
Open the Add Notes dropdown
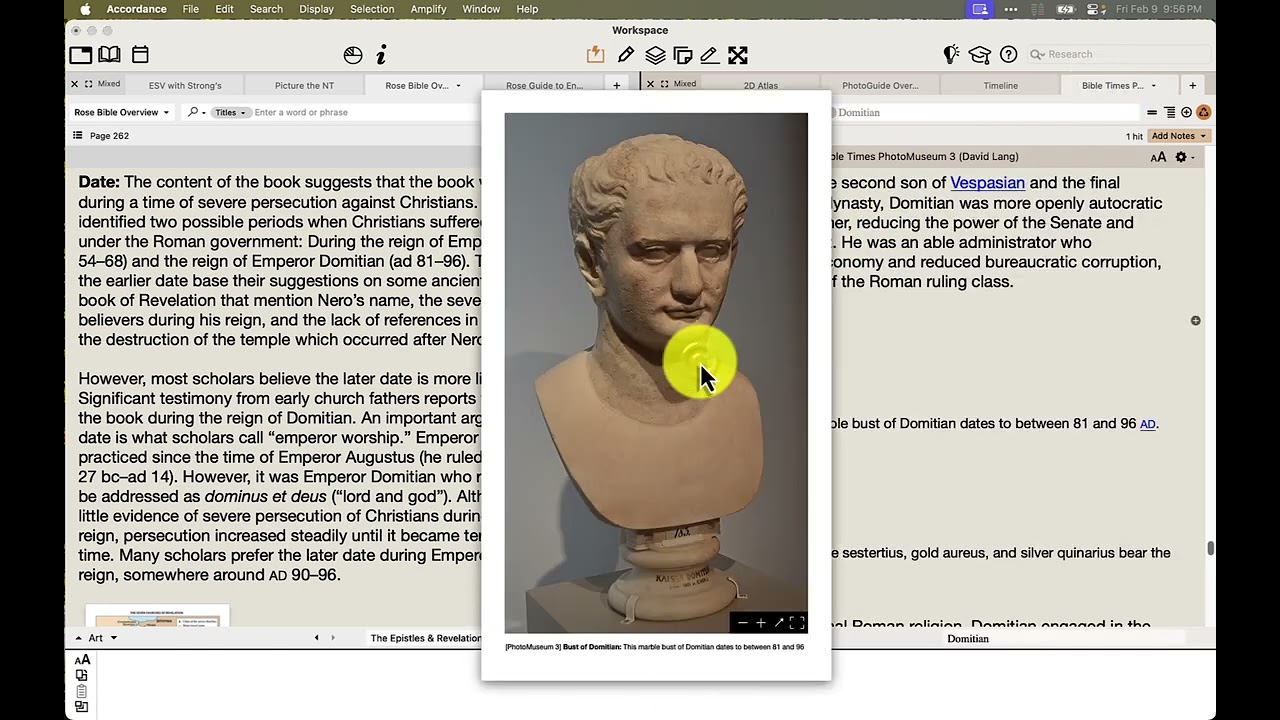point(1180,136)
